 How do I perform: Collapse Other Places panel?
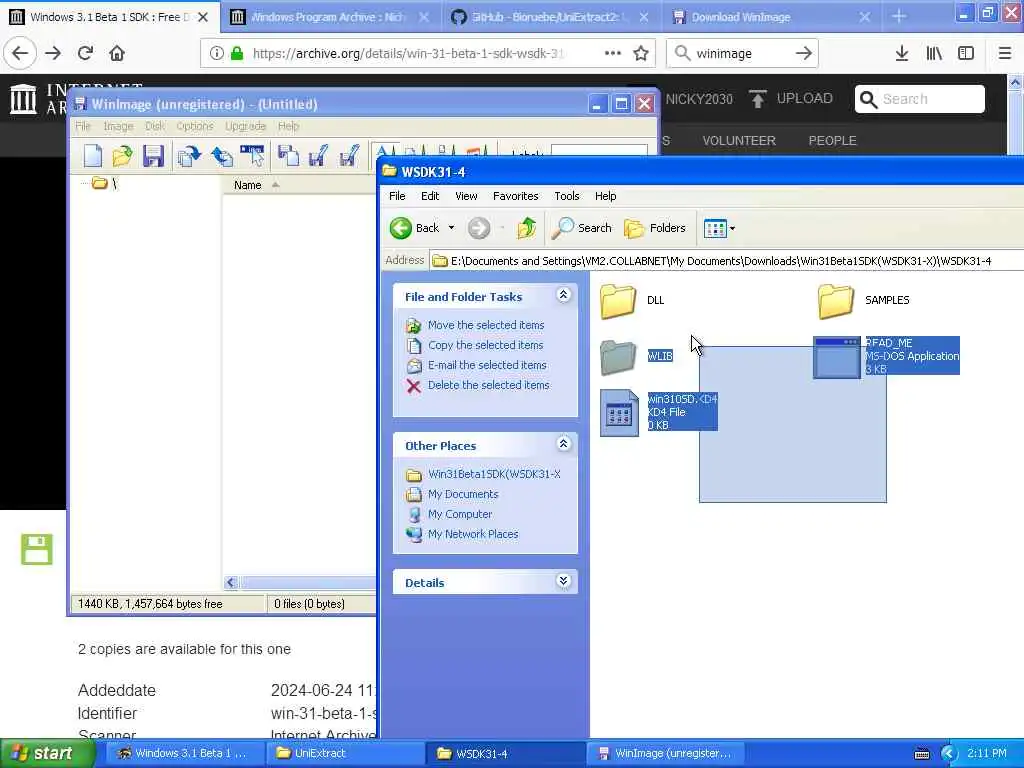[x=564, y=444]
